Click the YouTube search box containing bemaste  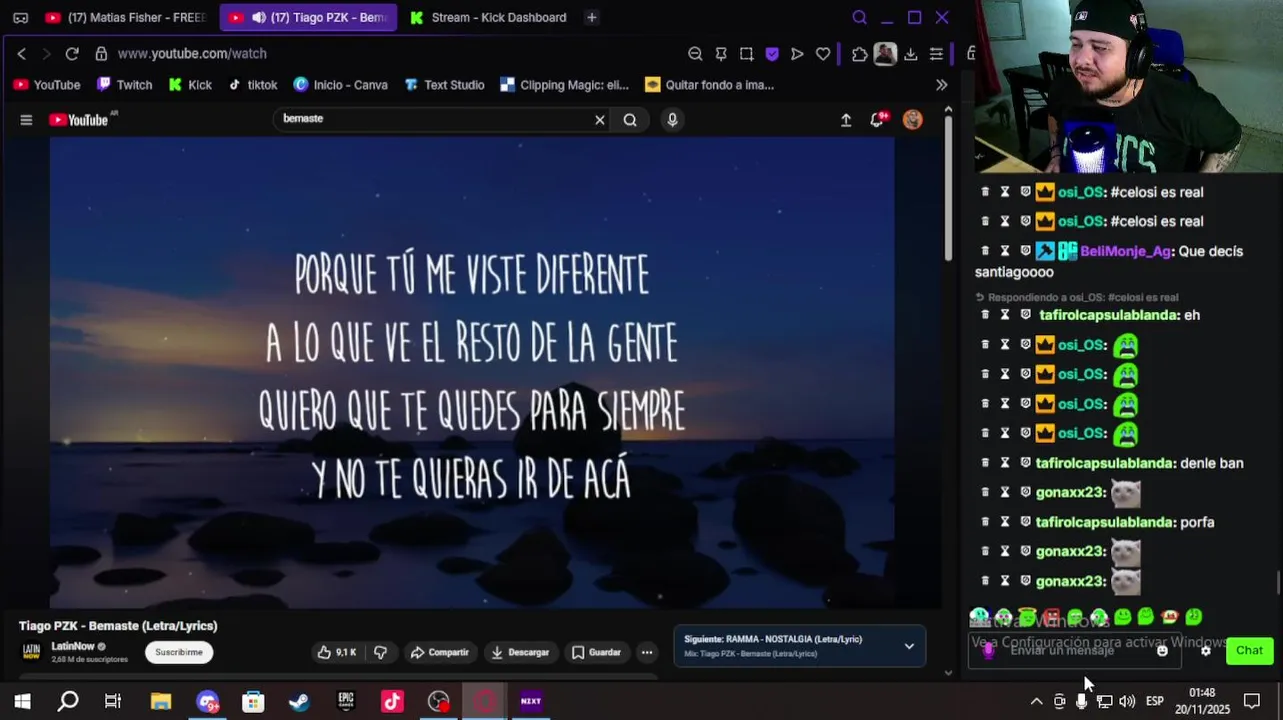[435, 119]
